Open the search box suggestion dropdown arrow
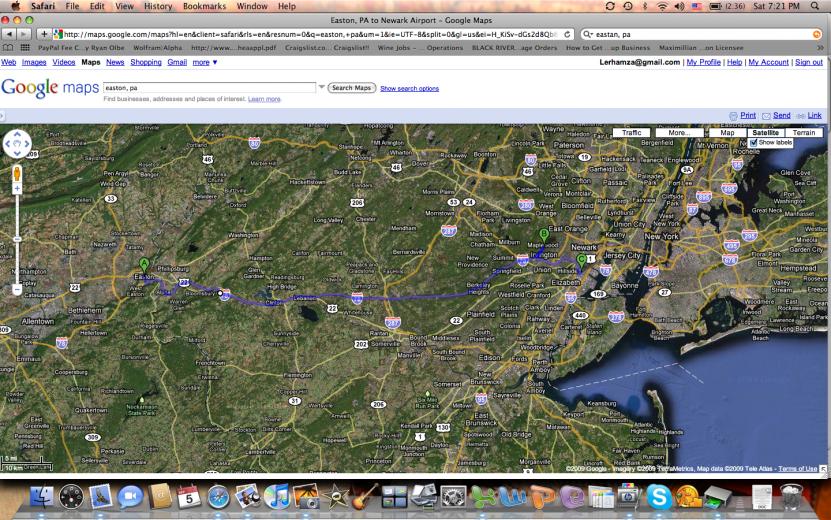Viewport: 831px width, 520px height. (321, 87)
